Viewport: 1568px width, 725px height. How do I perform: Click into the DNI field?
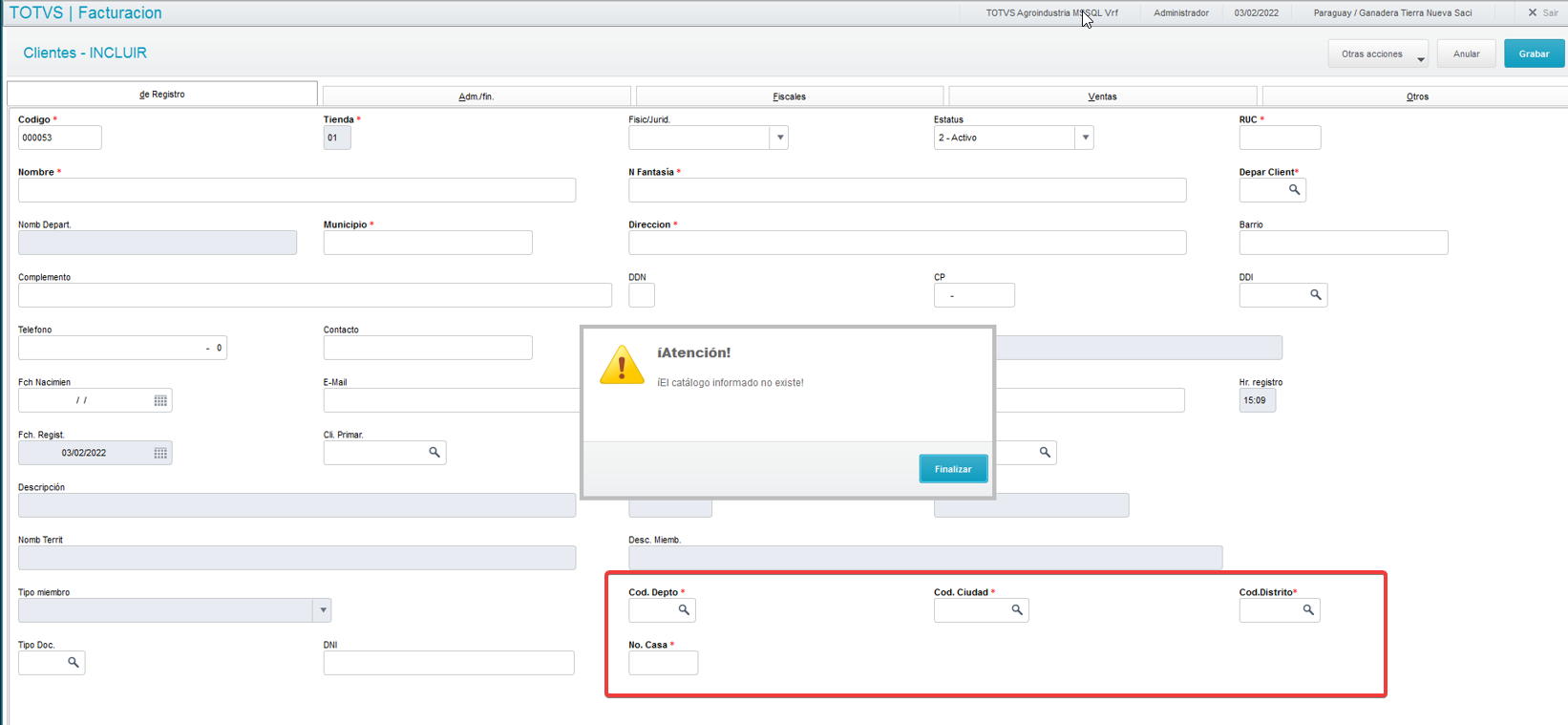[449, 663]
